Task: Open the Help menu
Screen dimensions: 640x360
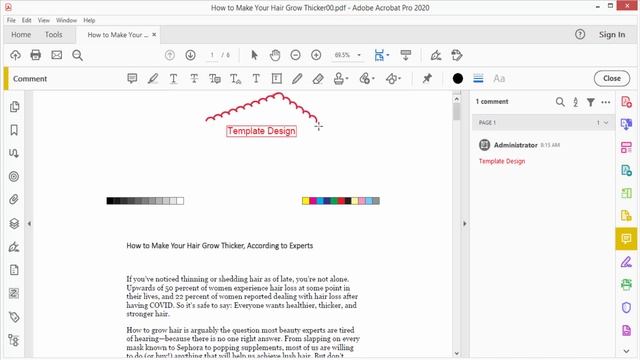Action: (x=89, y=20)
